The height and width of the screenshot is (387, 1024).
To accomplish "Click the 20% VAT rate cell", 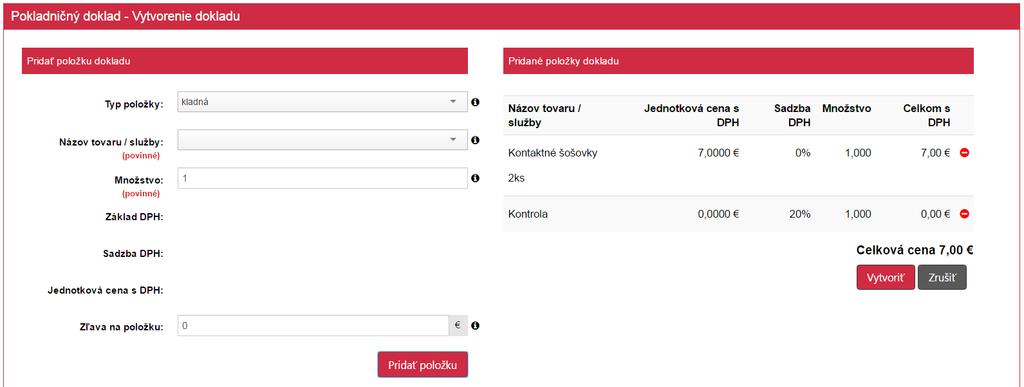I will pos(799,214).
